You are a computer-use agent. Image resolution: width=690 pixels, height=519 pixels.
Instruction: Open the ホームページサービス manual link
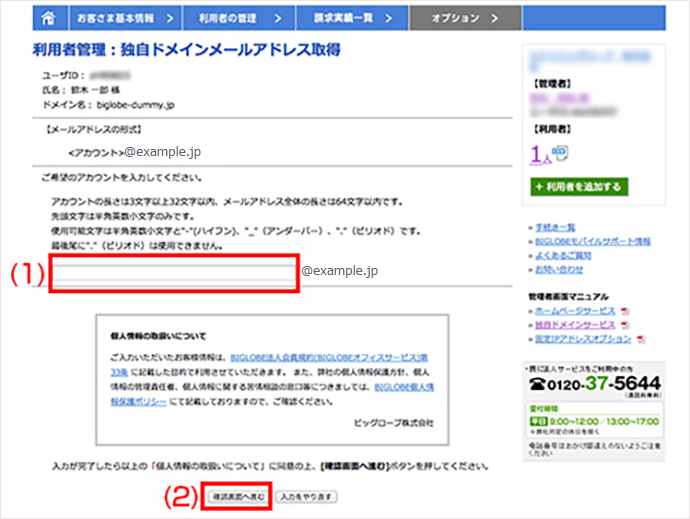[x=575, y=311]
